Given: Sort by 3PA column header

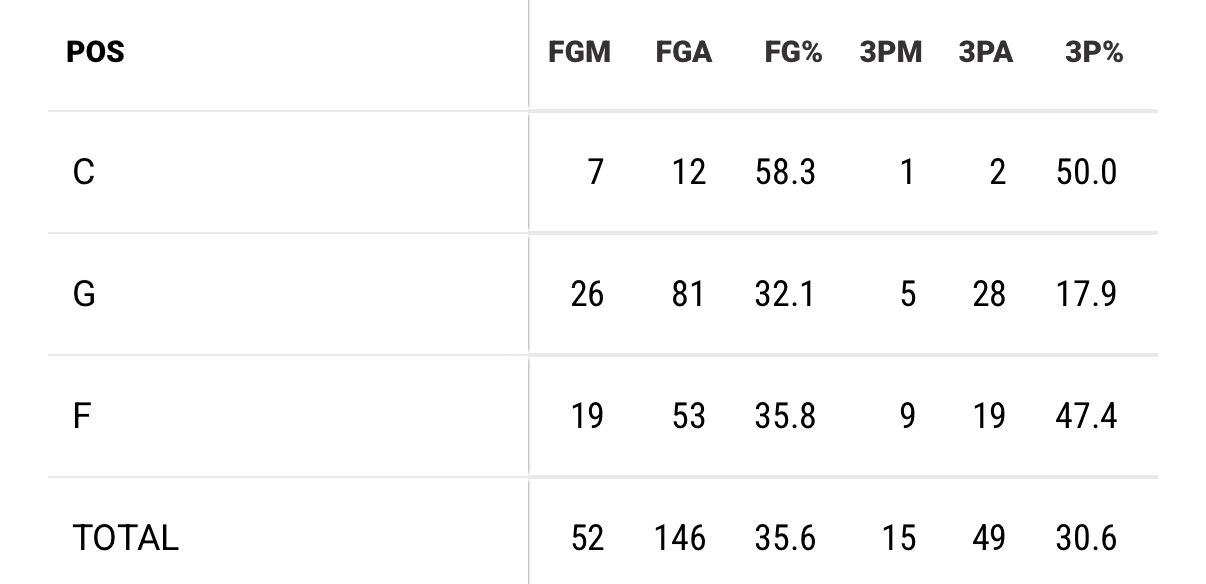Looking at the screenshot, I should 985,53.
